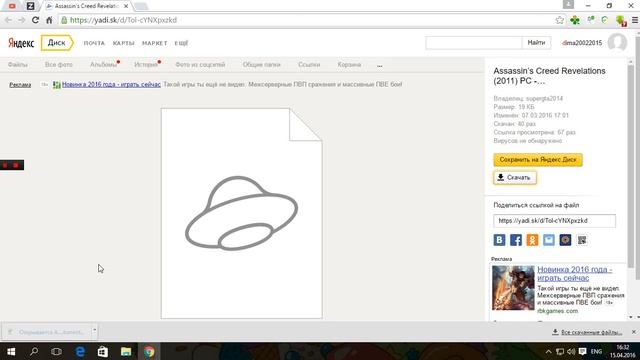Click the green clover extension icon
The image size is (640, 360).
point(575,20)
